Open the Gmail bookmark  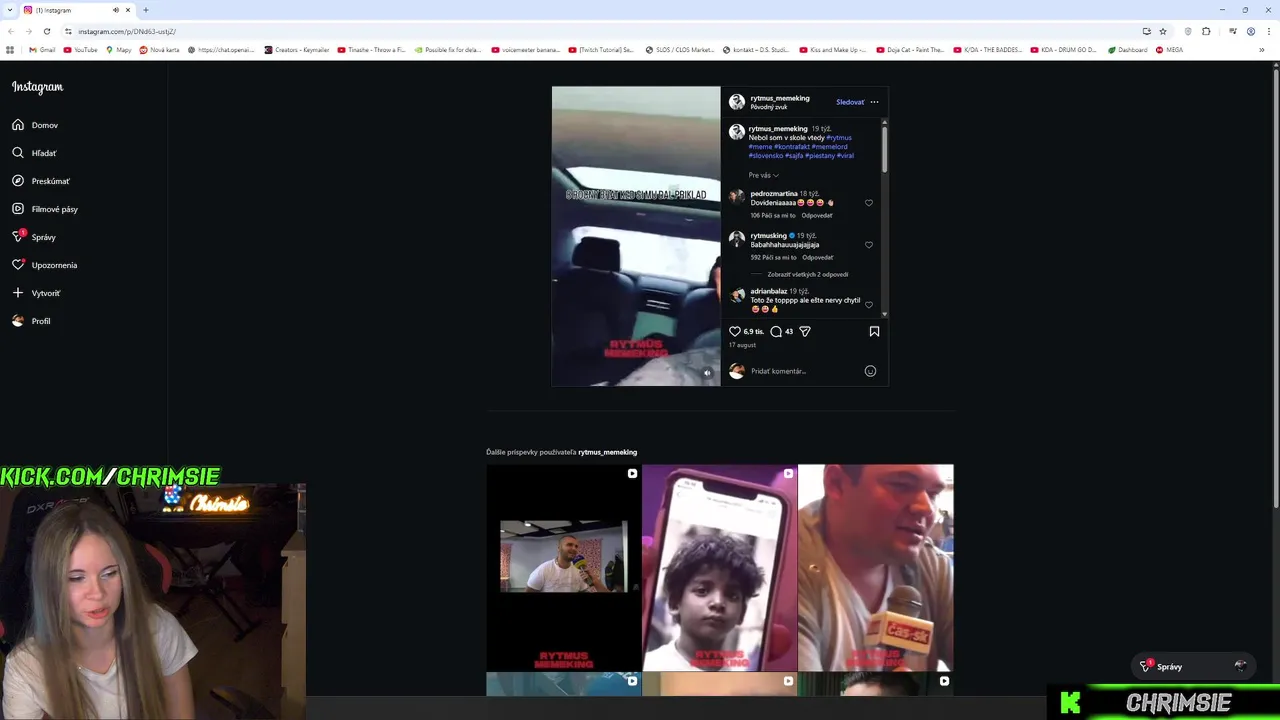tap(42, 50)
